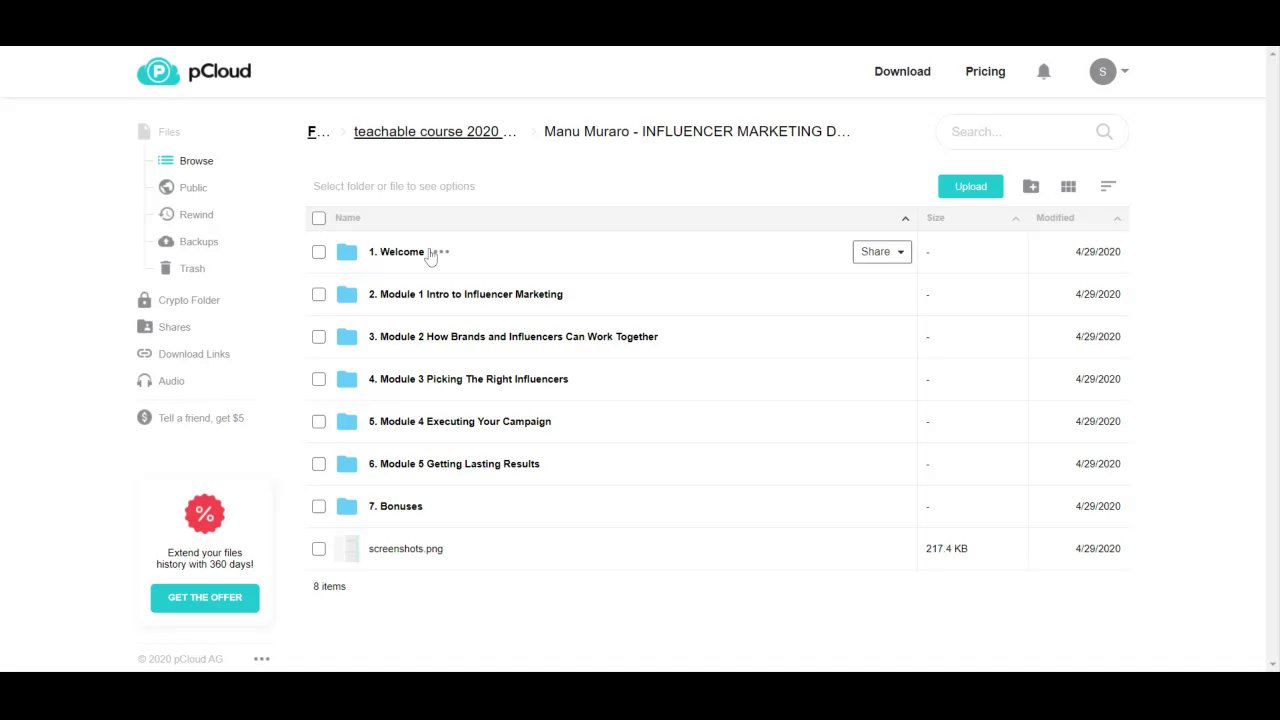This screenshot has height=720, width=1280.
Task: Open the notifications bell
Action: coord(1044,72)
